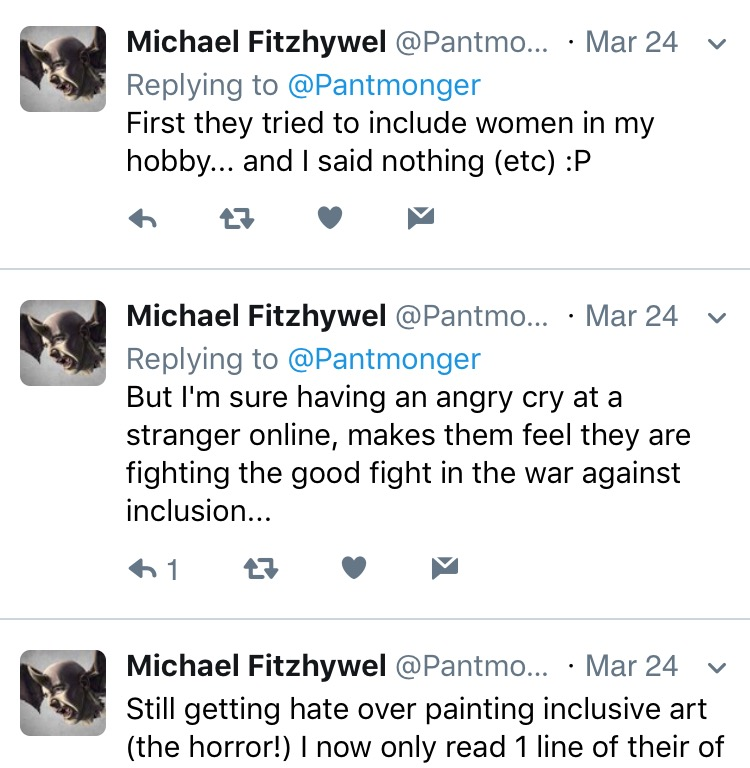Viewport: 750px width, 768px height.
Task: Retweet the 'women in my hobby' tweet
Action: pyautogui.click(x=236, y=219)
